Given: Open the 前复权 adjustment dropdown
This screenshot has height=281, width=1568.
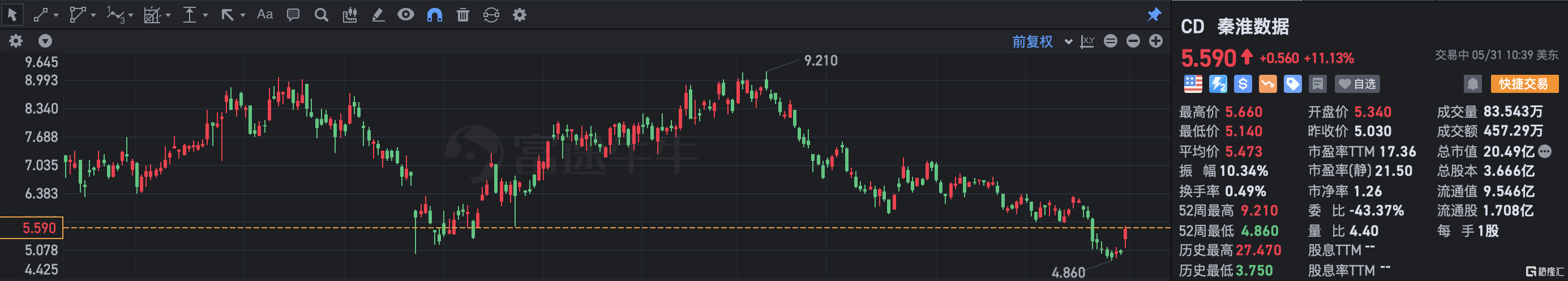Looking at the screenshot, I should 1042,41.
